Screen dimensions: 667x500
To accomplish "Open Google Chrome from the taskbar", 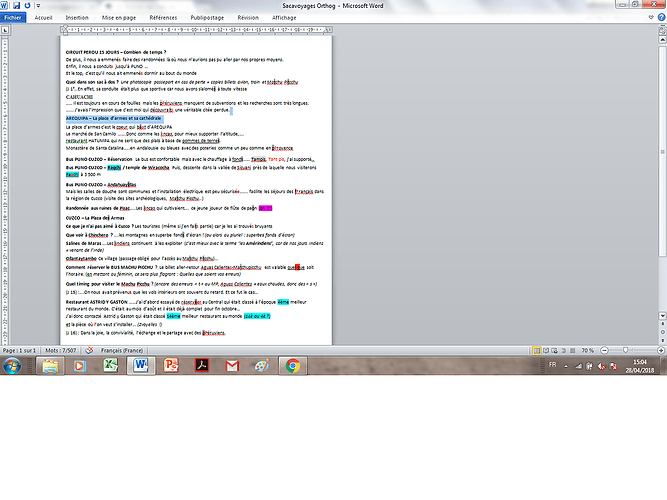I will tap(292, 366).
